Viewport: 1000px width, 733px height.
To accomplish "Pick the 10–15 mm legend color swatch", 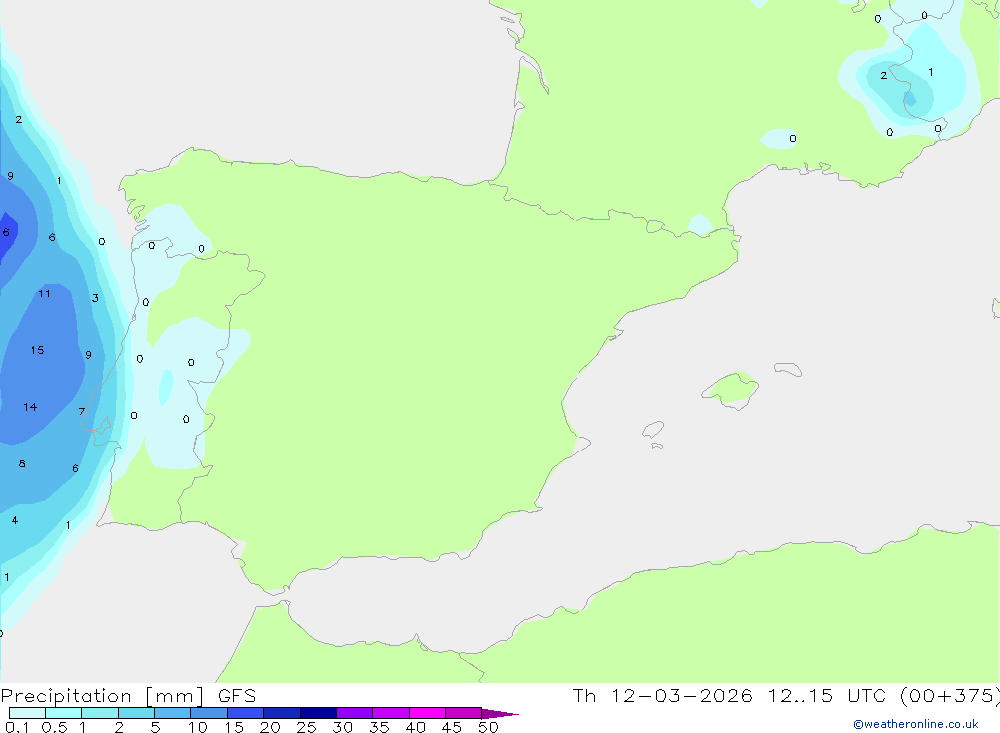I will (x=209, y=713).
